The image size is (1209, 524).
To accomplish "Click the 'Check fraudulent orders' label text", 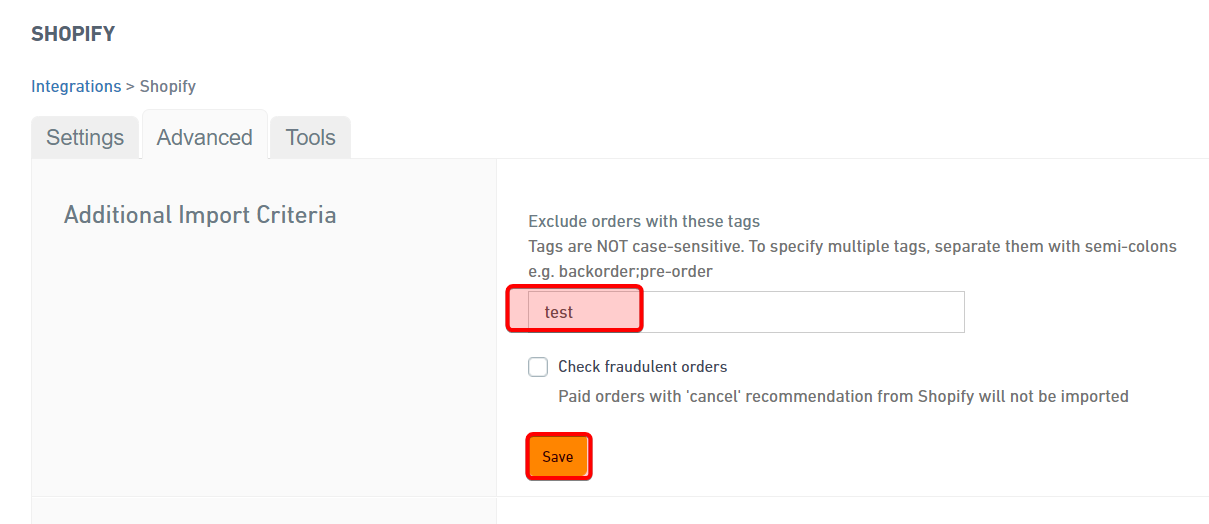I will click(642, 367).
